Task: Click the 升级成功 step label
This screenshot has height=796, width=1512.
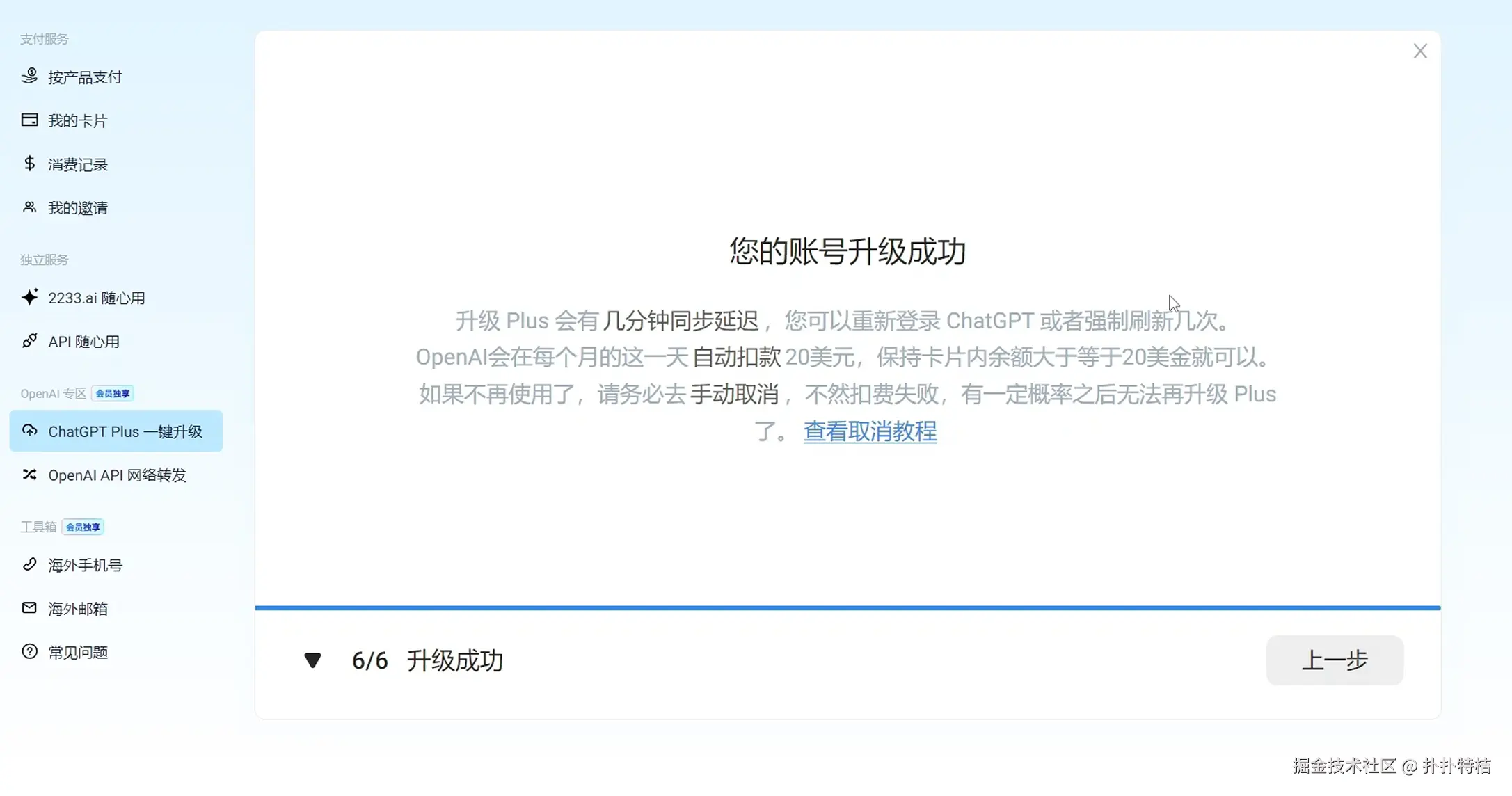Action: 454,660
